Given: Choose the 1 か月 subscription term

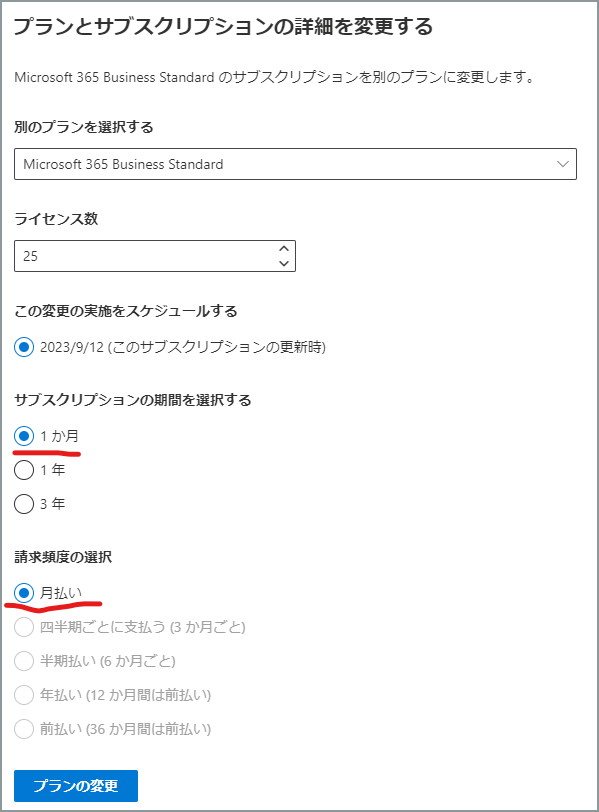Looking at the screenshot, I should click(24, 436).
